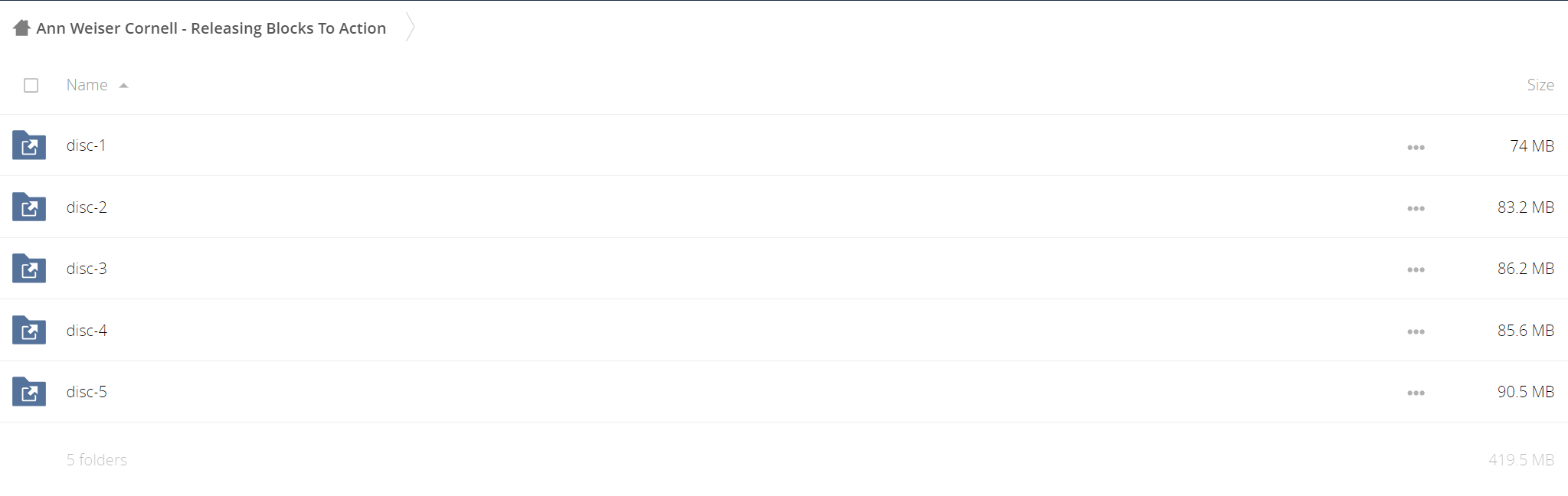Open the disc-2 shared folder icon

[x=29, y=207]
